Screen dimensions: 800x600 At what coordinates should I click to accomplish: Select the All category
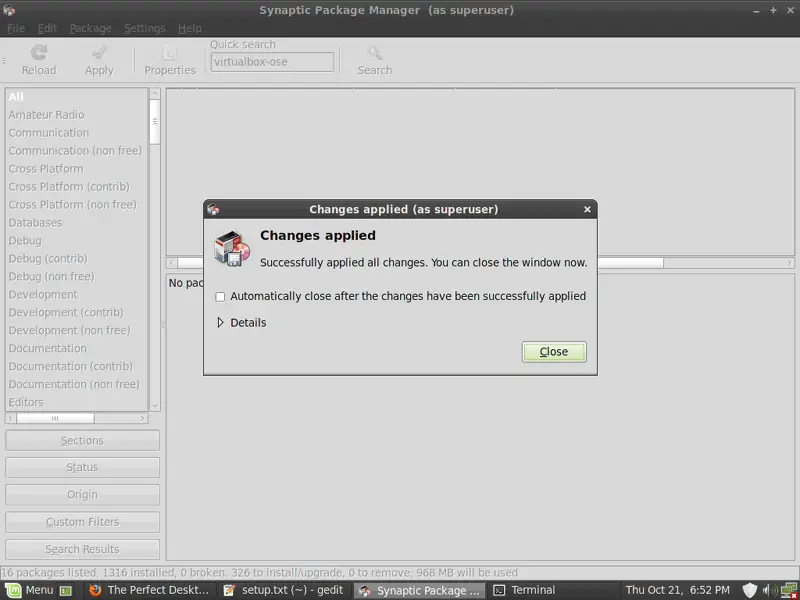tap(77, 96)
